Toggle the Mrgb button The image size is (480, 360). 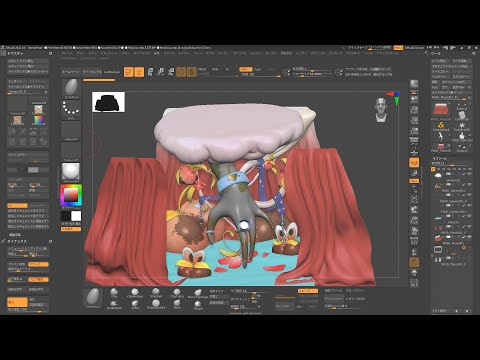tap(202, 69)
